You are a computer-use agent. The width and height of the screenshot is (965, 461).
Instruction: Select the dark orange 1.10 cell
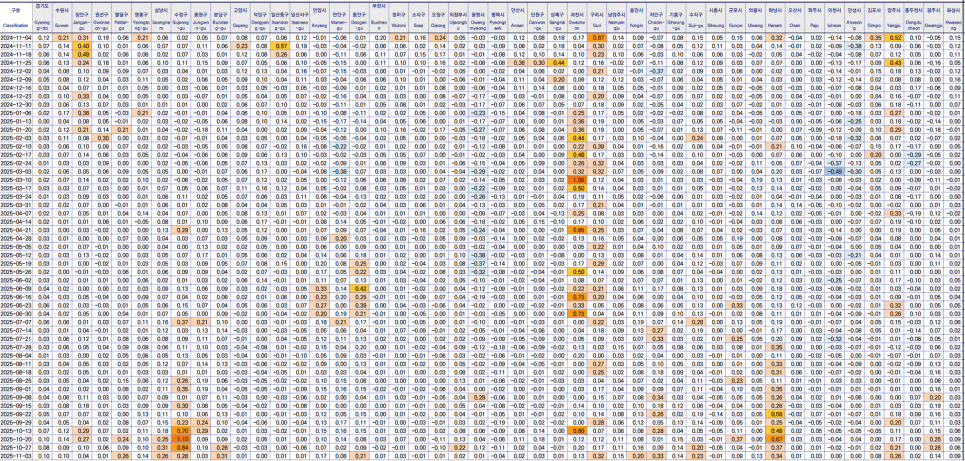click(182, 439)
